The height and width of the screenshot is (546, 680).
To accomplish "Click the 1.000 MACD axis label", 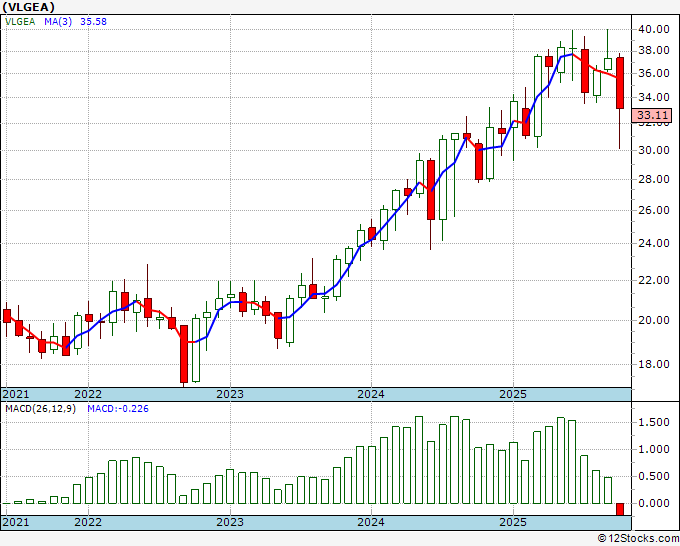I will [653, 449].
